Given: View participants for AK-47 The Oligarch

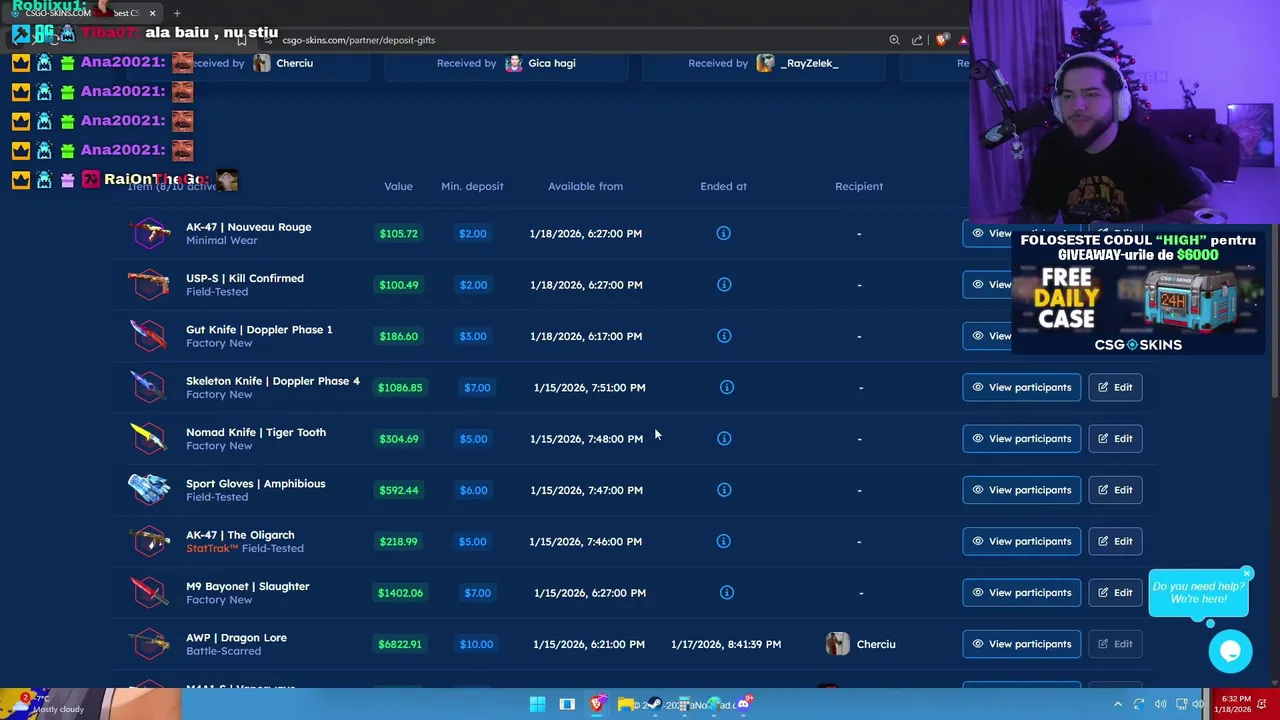Looking at the screenshot, I should [x=1021, y=541].
